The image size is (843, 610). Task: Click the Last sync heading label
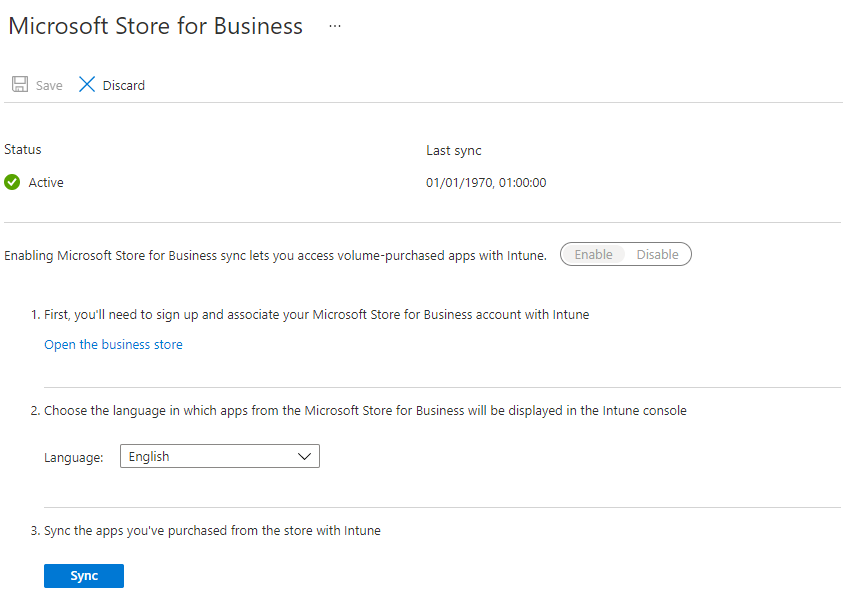pos(454,150)
